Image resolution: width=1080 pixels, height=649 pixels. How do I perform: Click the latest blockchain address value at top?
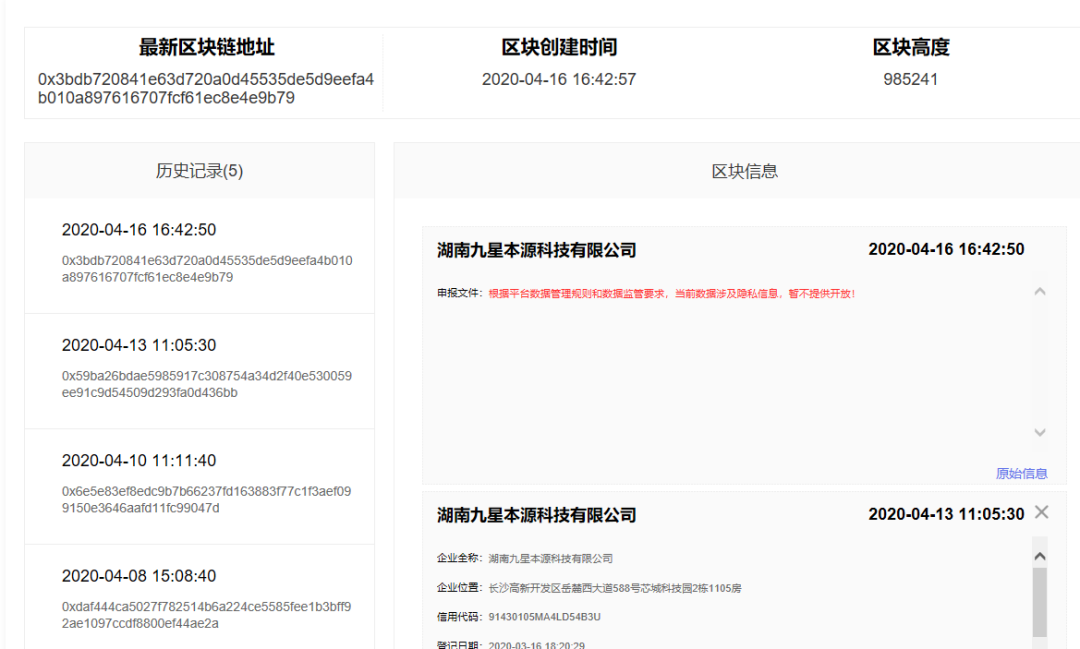coord(206,88)
